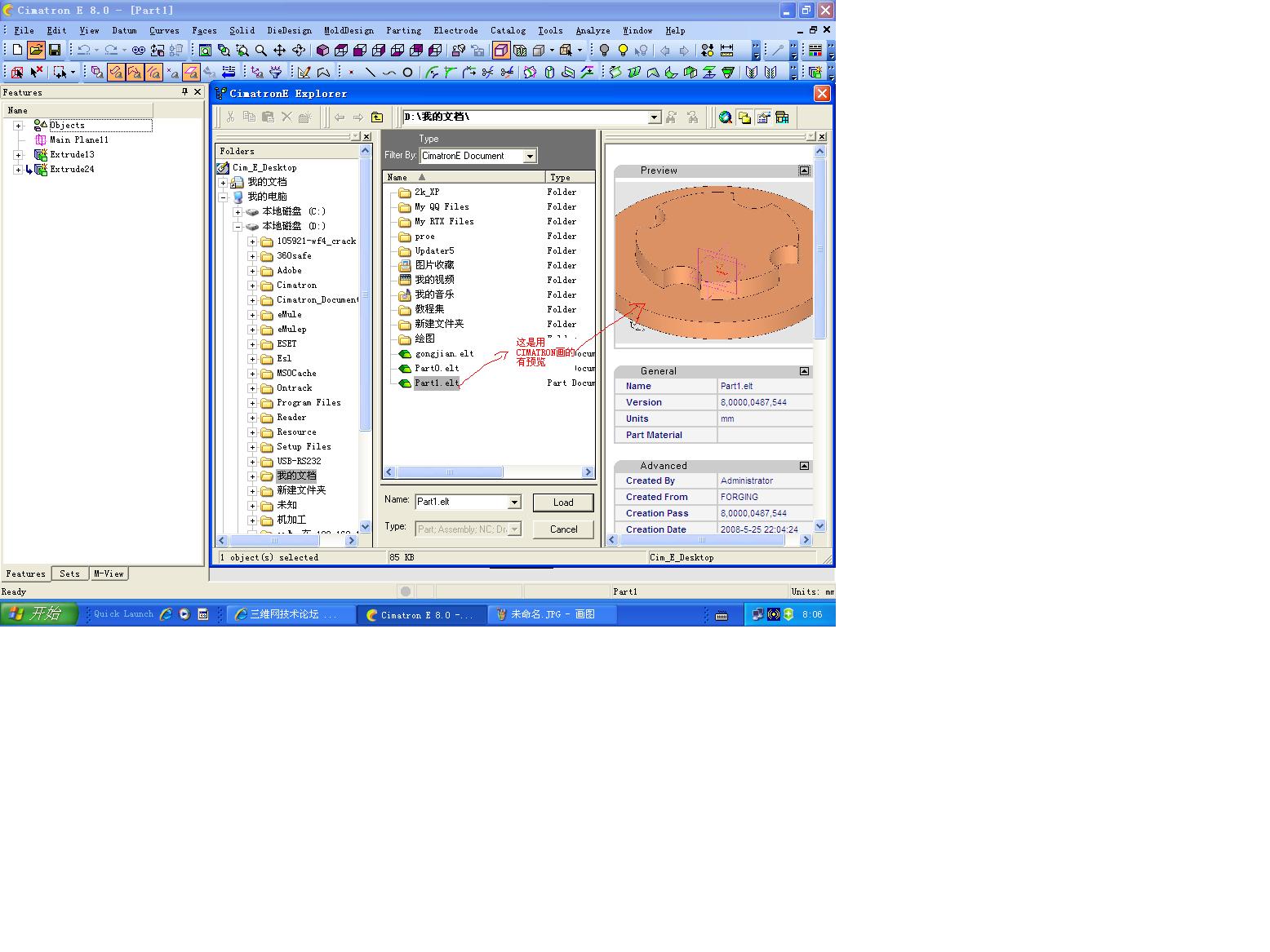Toggle the highlighted wireframe box display mode
The height and width of the screenshot is (952, 1270).
(501, 51)
